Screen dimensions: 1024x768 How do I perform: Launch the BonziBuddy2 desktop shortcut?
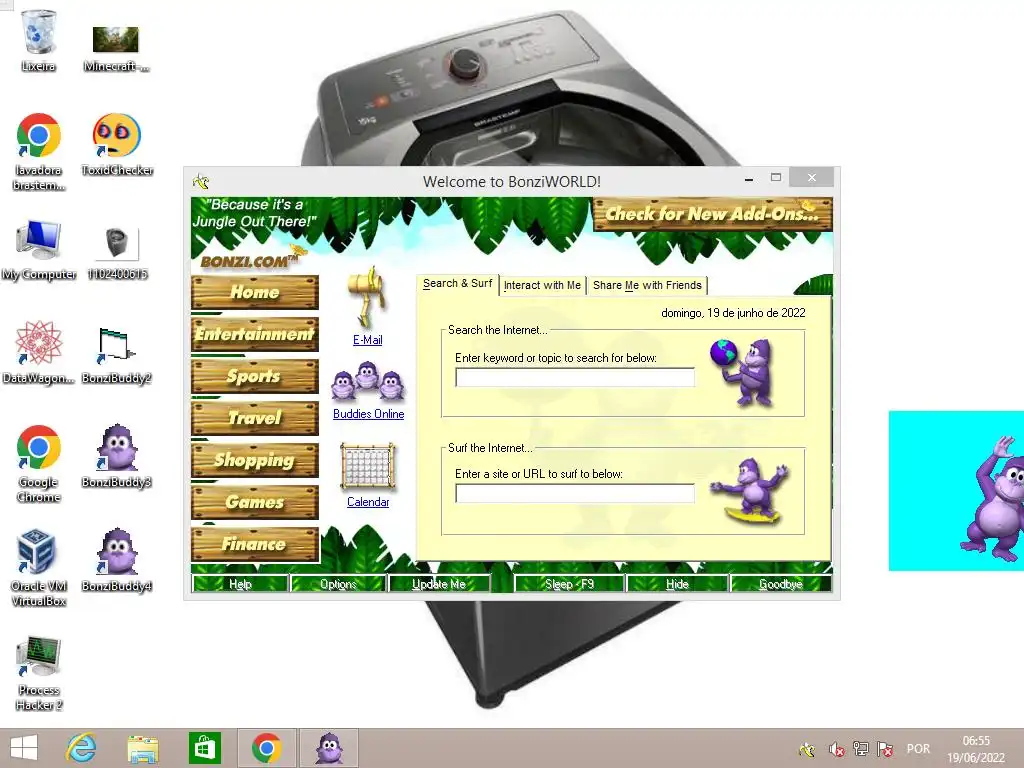(x=116, y=344)
